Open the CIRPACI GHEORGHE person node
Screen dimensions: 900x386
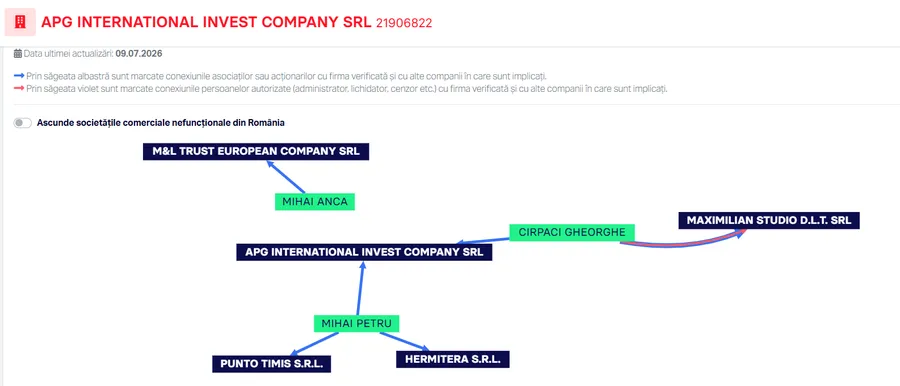click(x=572, y=233)
